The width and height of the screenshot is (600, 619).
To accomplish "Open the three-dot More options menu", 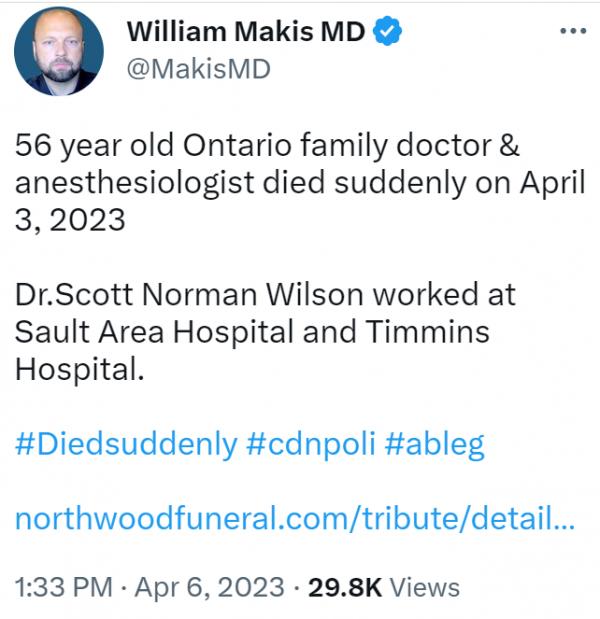I will 573,30.
